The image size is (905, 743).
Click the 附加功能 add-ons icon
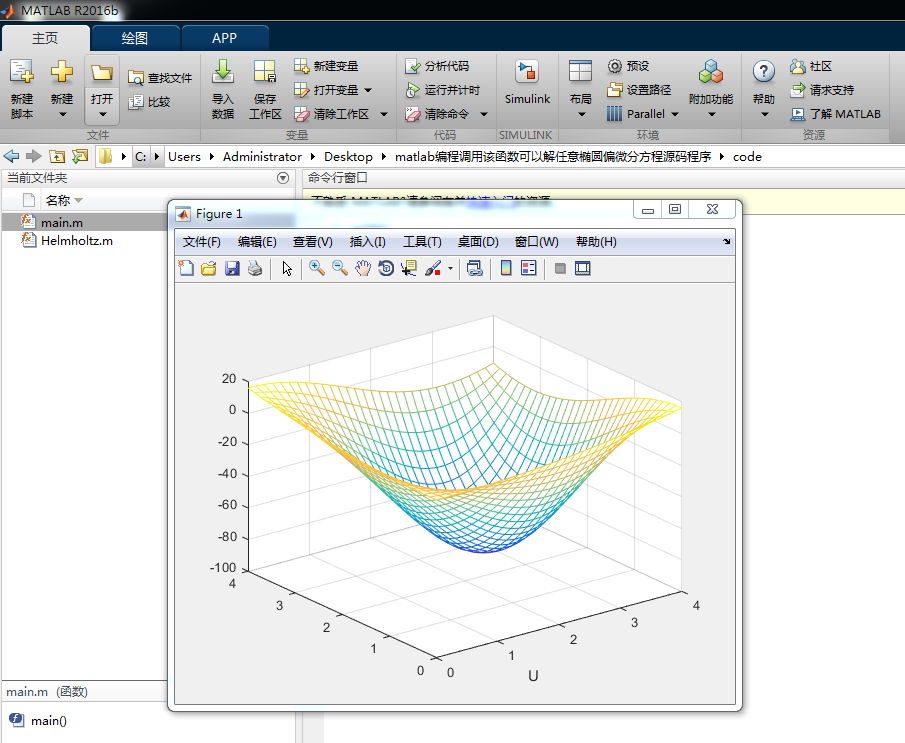click(710, 73)
